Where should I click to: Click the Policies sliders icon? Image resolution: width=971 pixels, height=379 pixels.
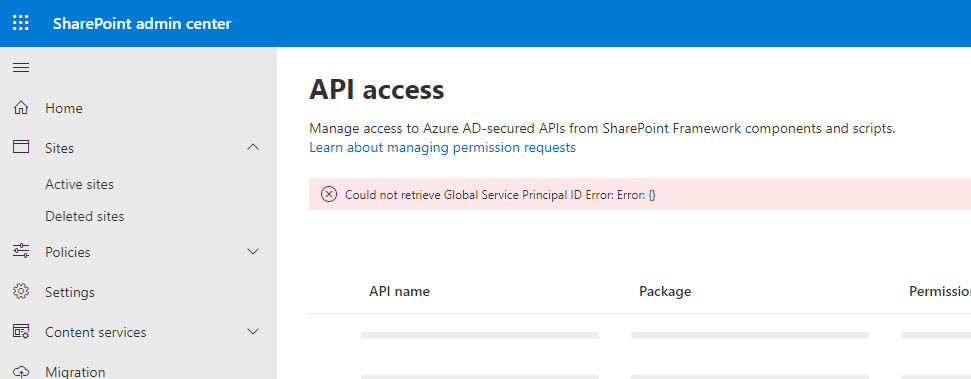(21, 251)
